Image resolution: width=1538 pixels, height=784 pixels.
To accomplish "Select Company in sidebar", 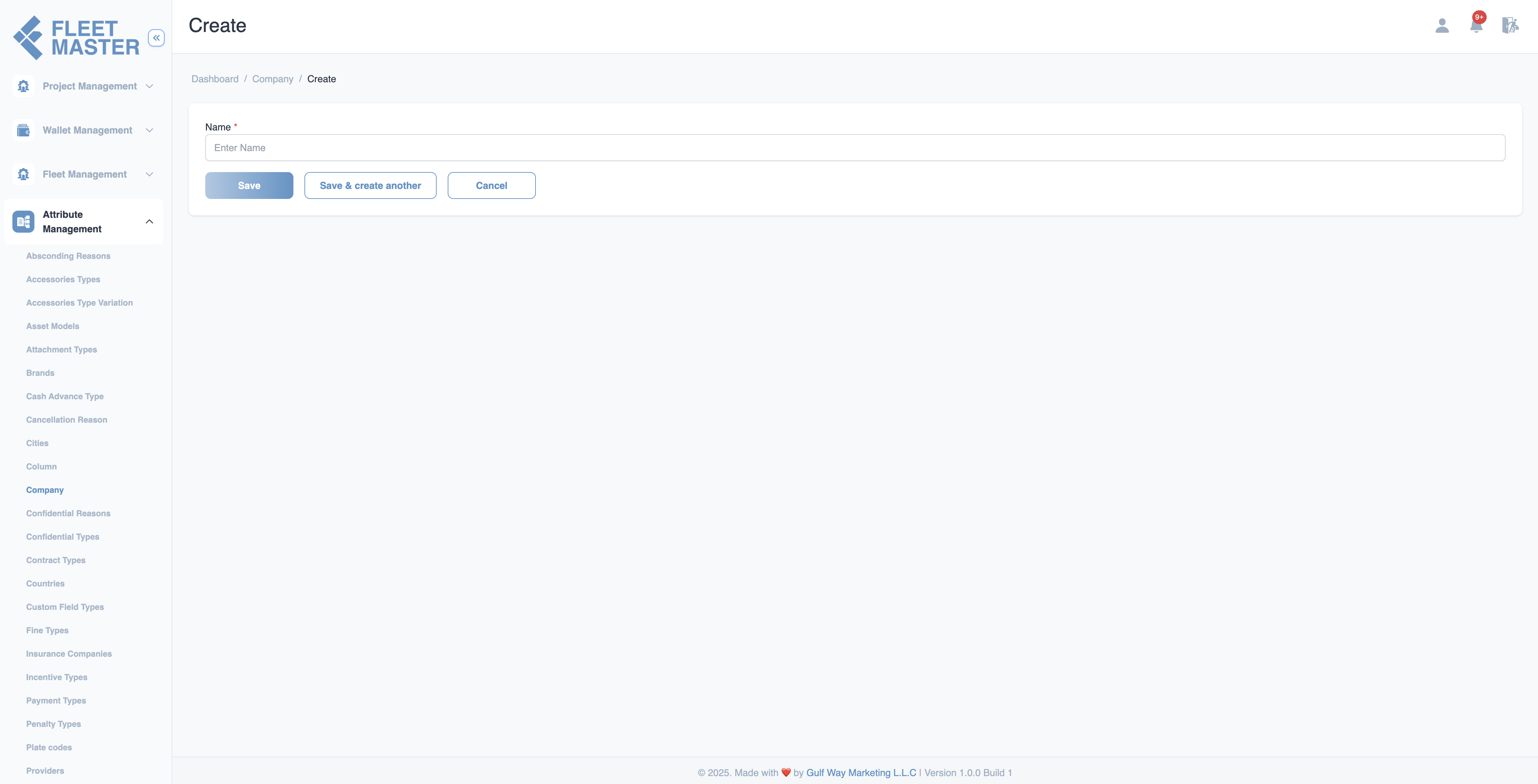I will [x=45, y=490].
